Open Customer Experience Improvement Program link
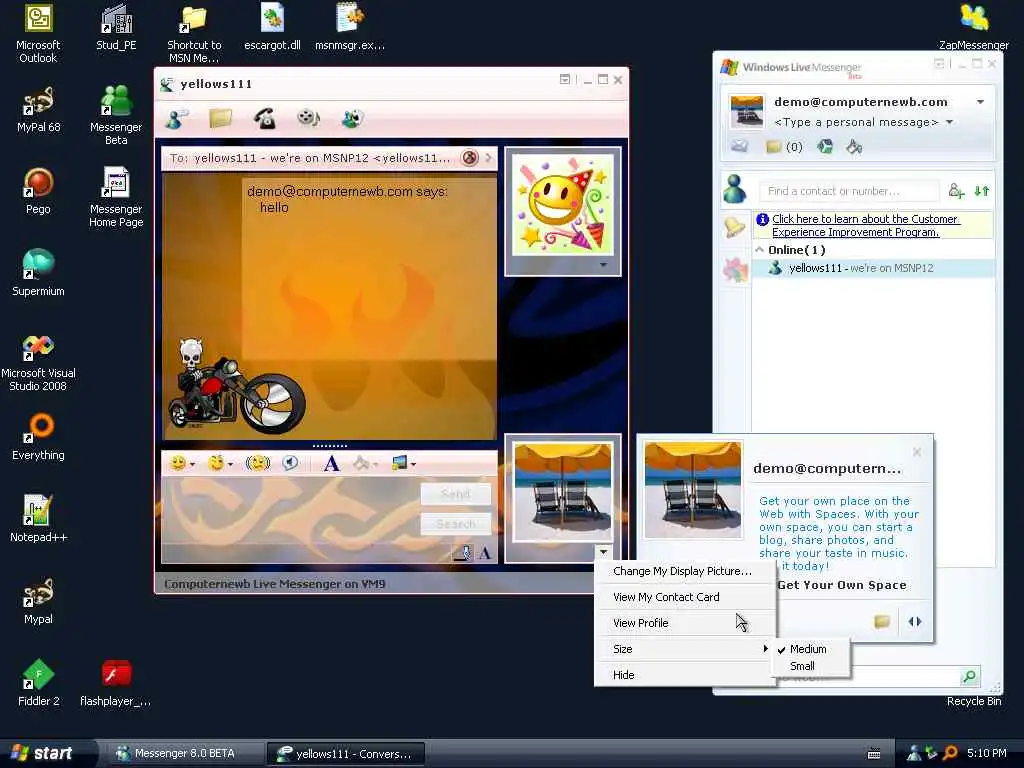 [865, 225]
